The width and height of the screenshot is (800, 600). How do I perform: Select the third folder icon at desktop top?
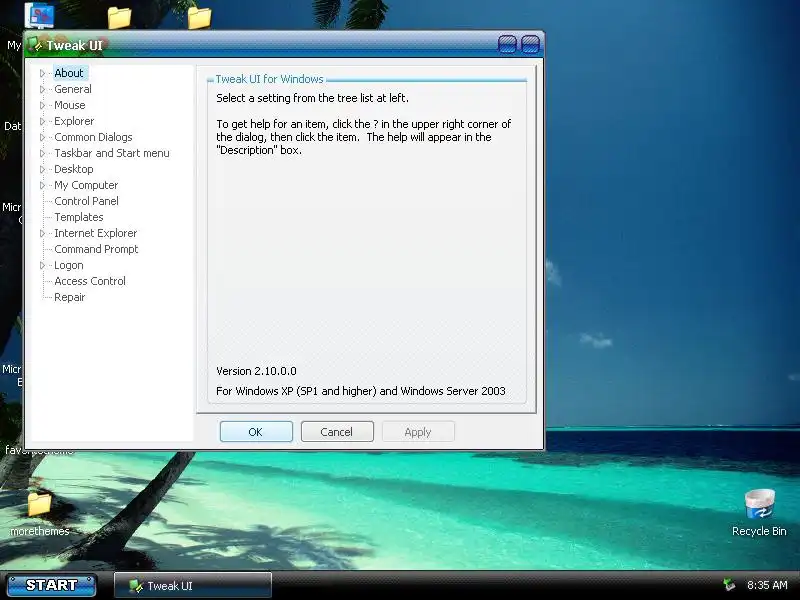[199, 17]
